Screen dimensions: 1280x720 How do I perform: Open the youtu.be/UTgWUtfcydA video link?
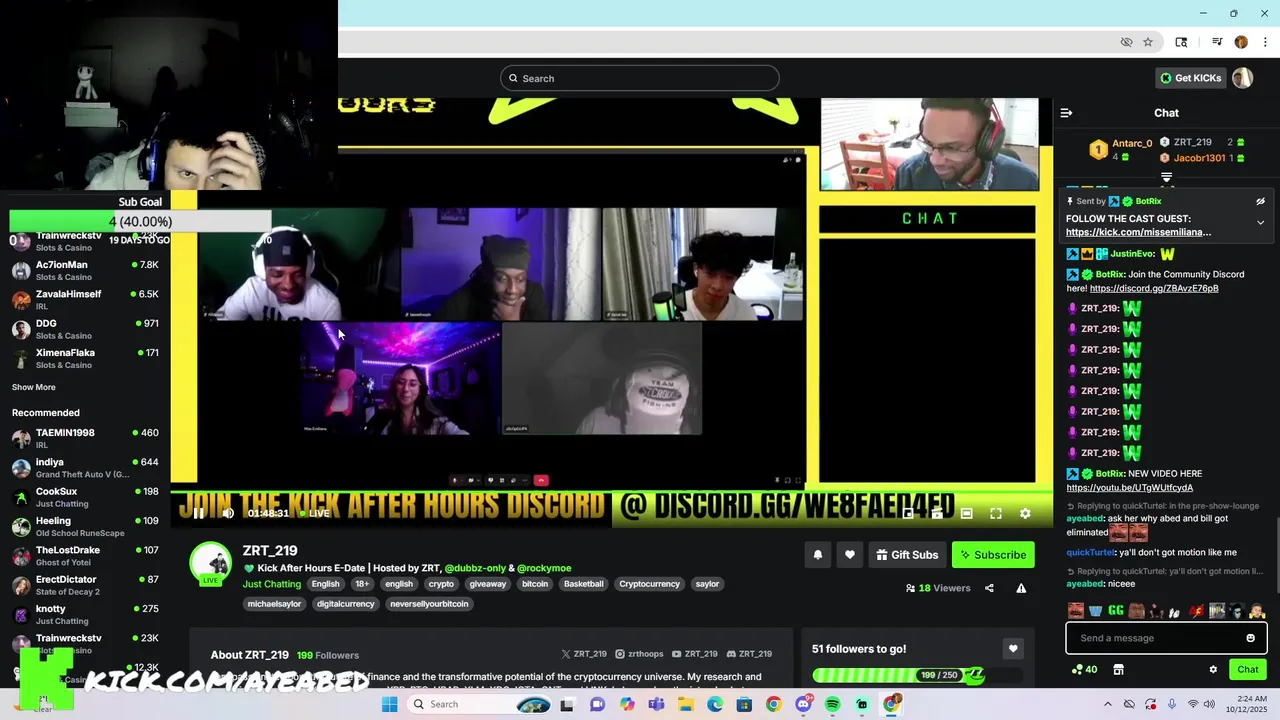click(1129, 488)
